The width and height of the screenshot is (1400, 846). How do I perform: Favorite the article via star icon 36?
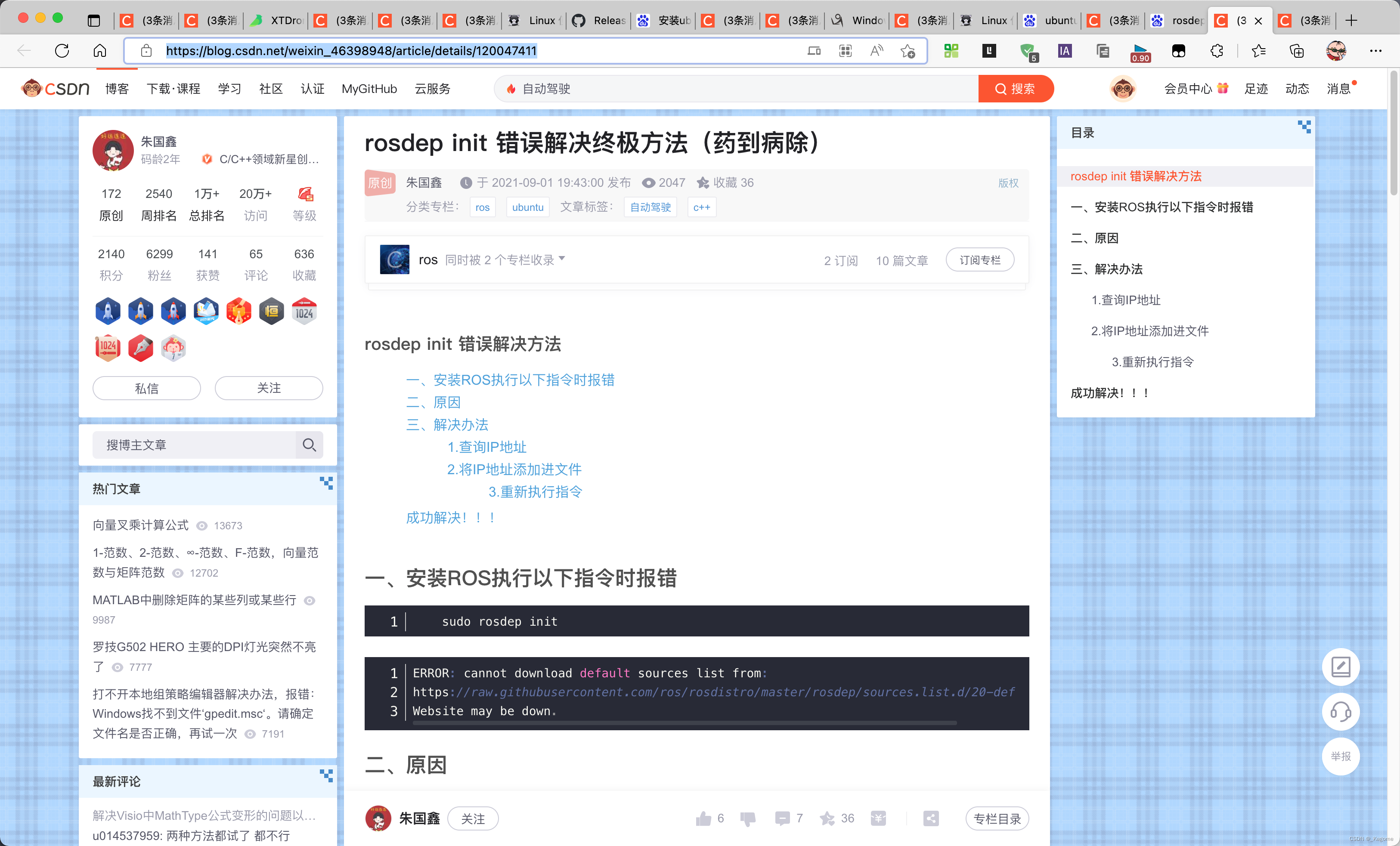827,818
